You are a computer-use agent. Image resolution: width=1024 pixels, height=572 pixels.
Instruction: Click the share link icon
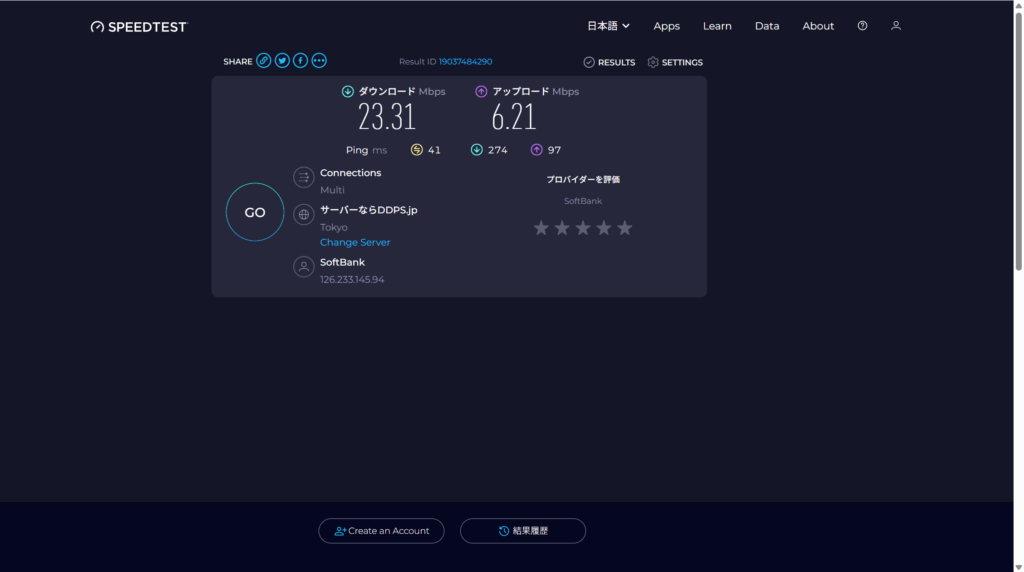tap(264, 61)
